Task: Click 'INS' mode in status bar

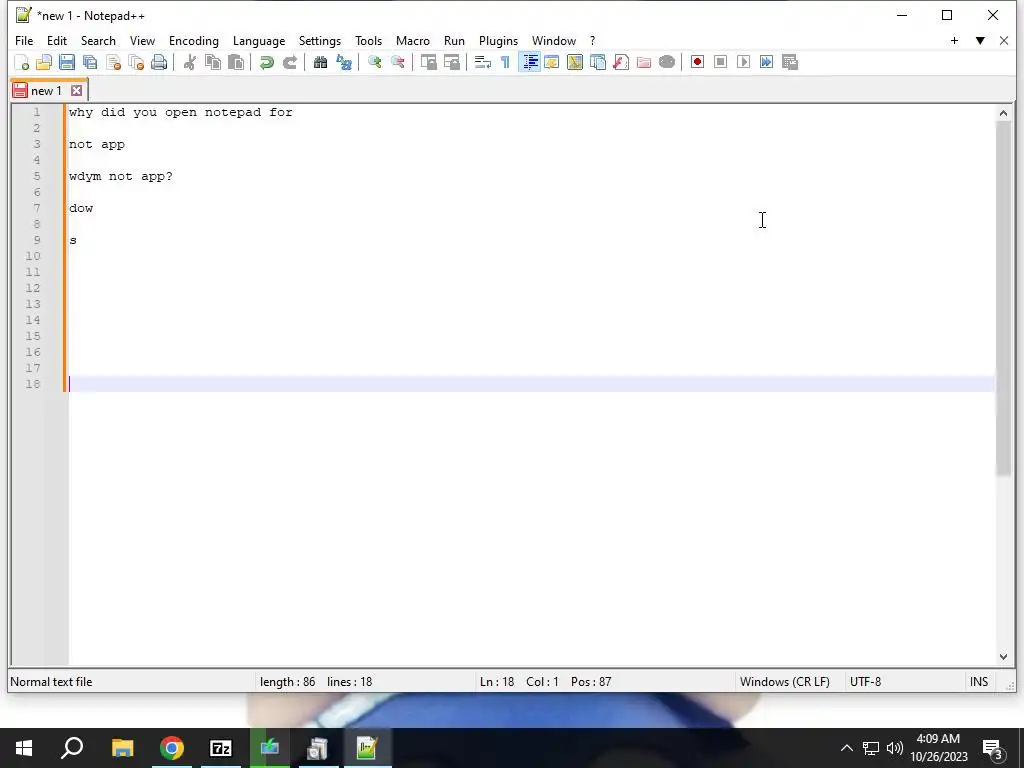Action: (x=978, y=682)
